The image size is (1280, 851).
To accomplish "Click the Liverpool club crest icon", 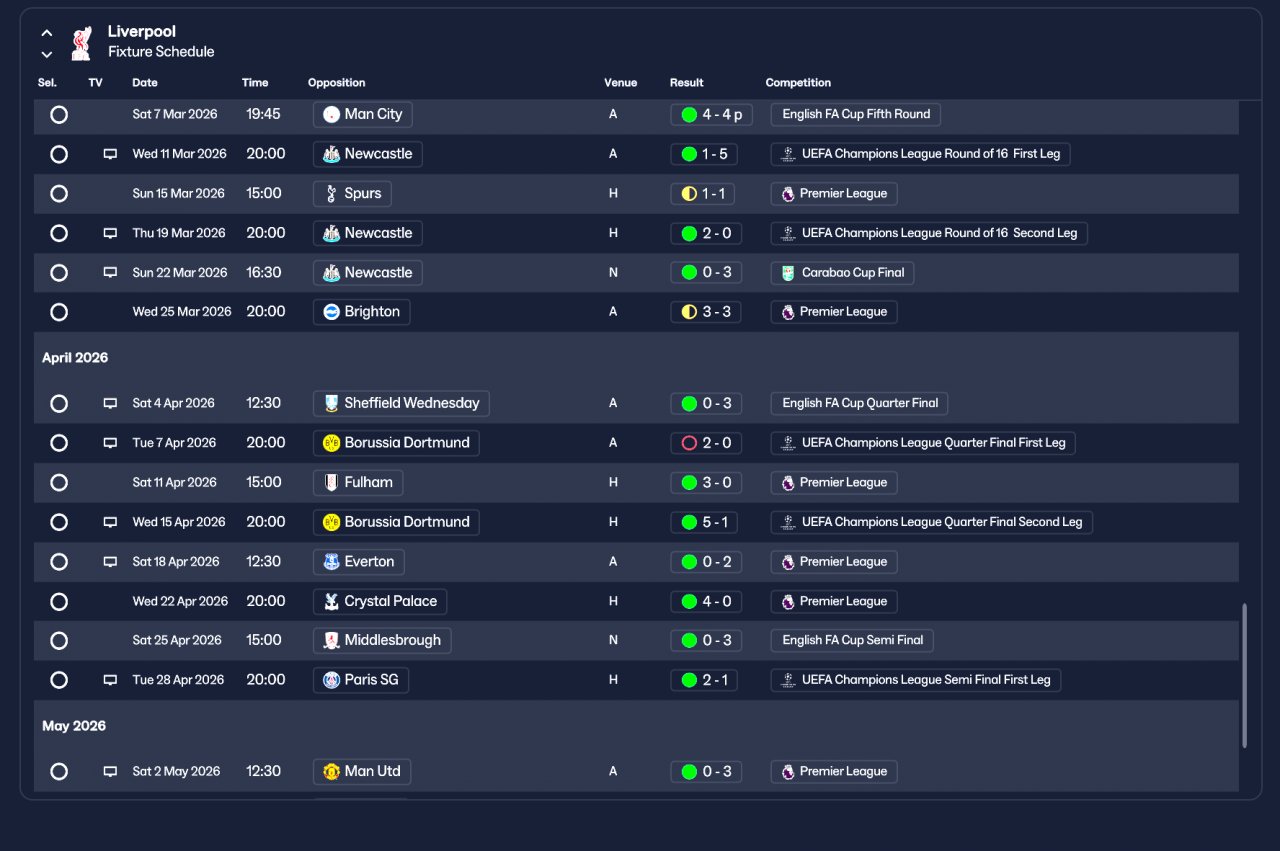I will coord(81,42).
